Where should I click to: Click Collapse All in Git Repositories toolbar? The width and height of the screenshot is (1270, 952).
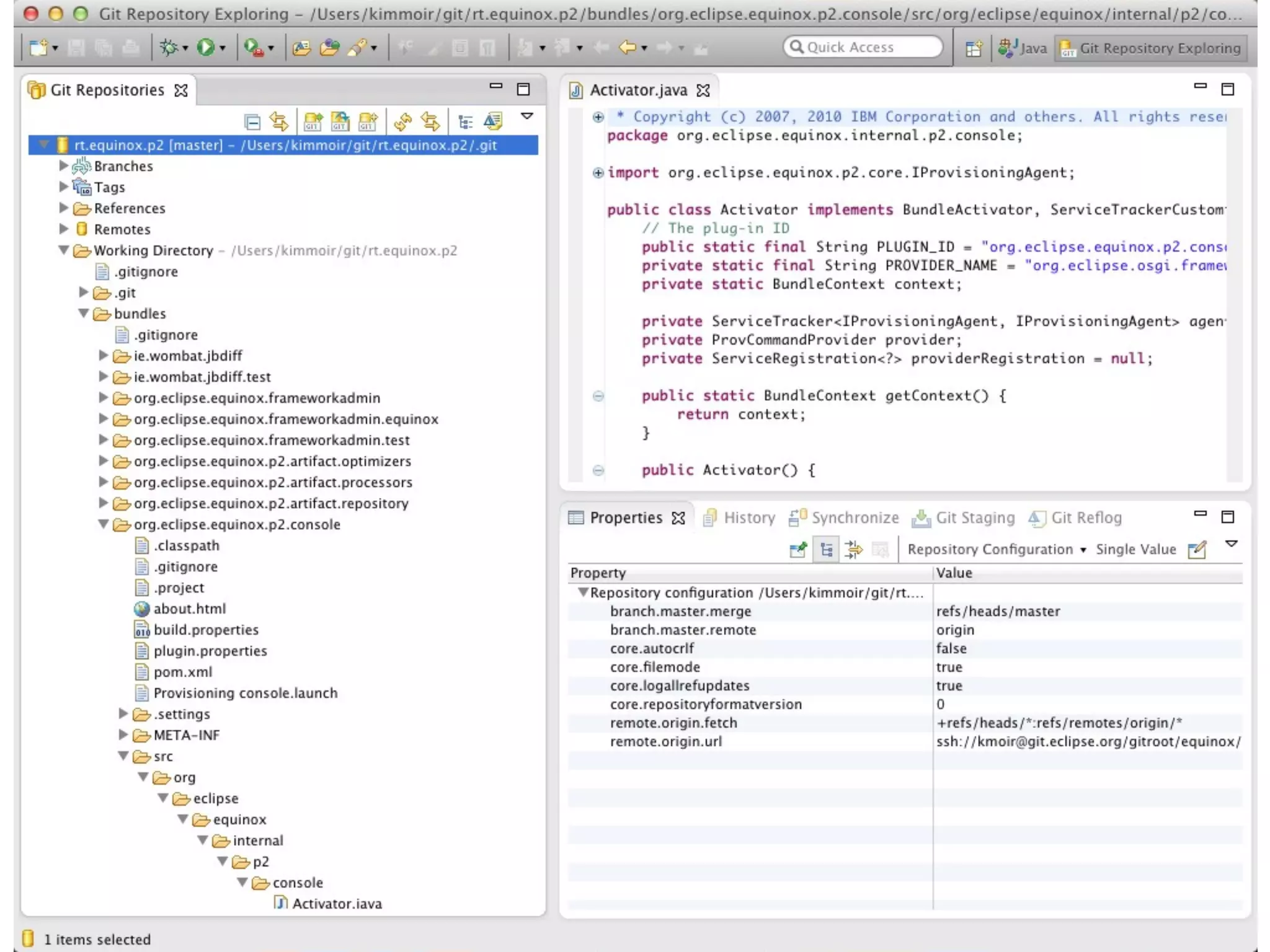(x=252, y=121)
